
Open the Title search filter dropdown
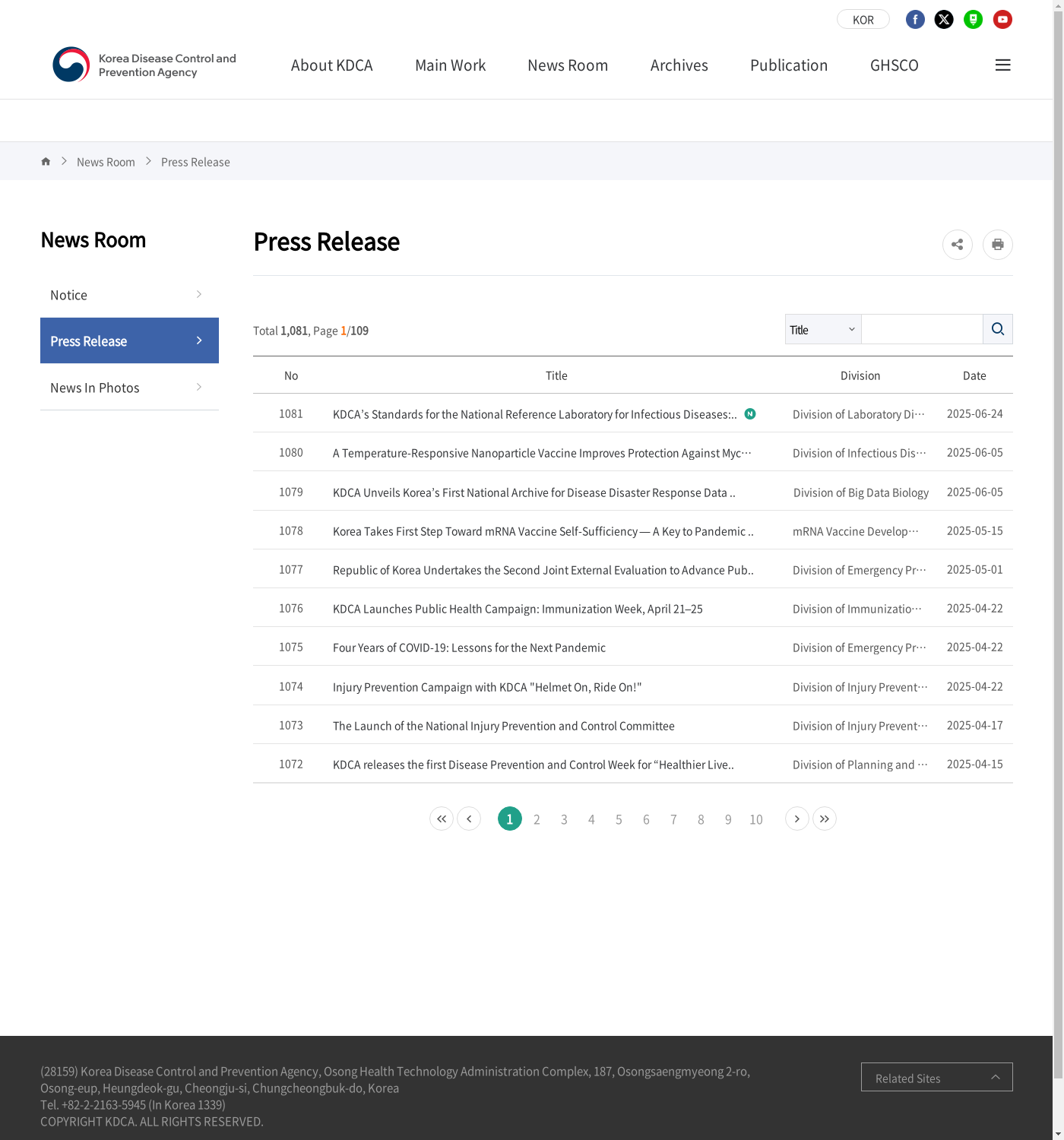(822, 329)
